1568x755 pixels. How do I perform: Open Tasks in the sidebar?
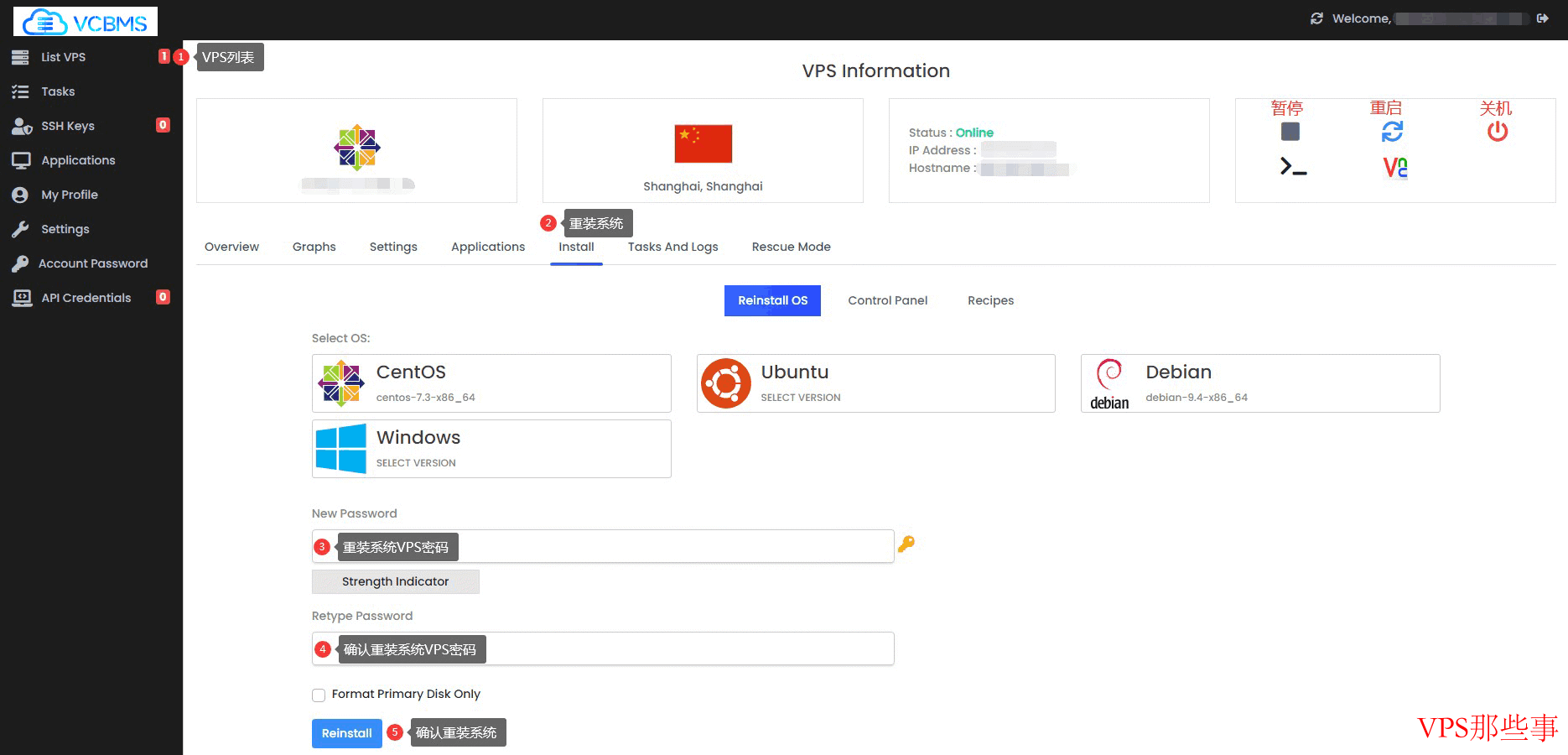pyautogui.click(x=58, y=91)
